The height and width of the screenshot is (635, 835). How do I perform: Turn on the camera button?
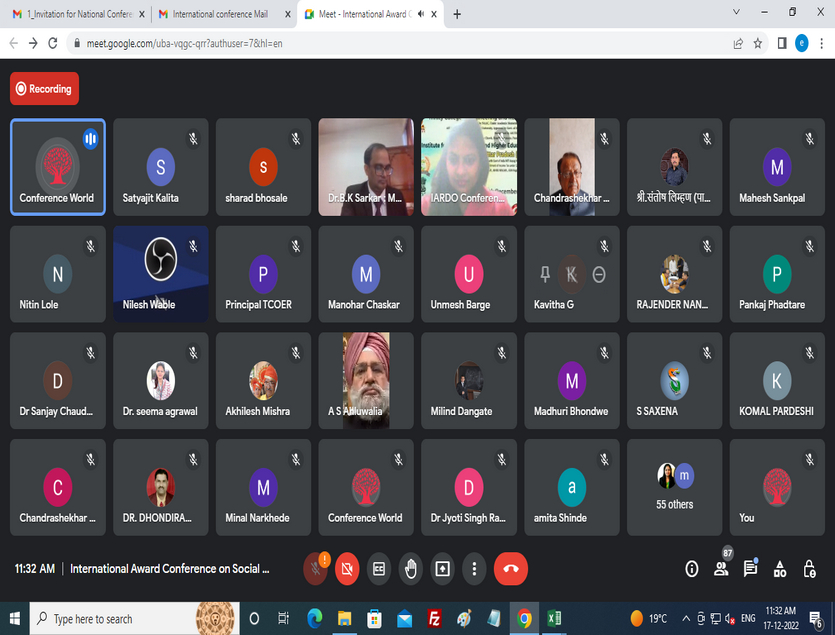347,569
